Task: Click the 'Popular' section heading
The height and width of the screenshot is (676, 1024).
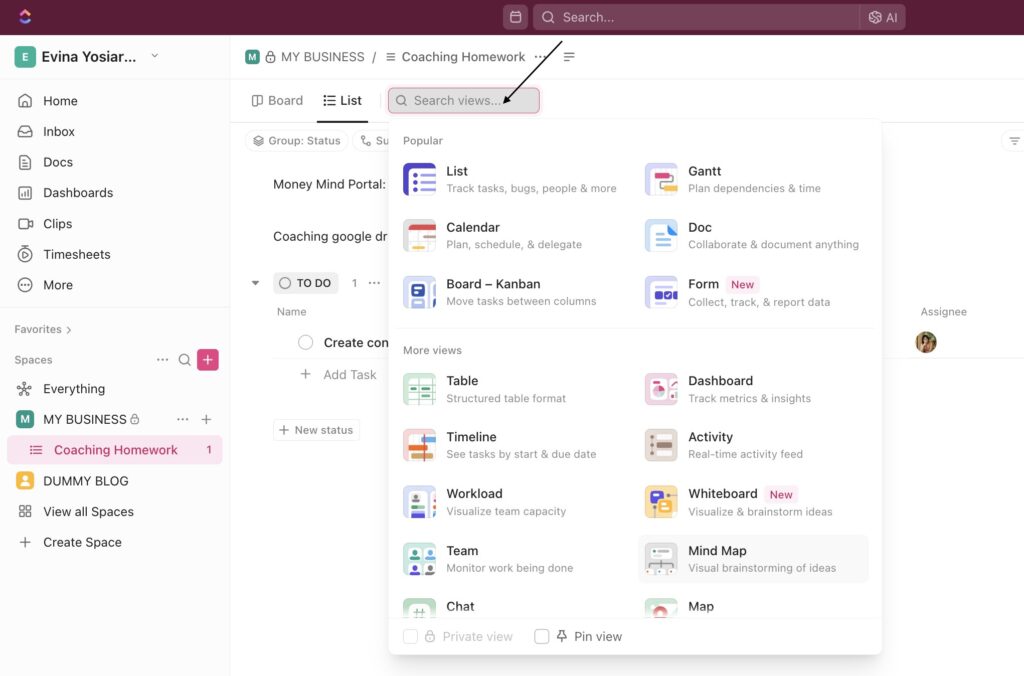Action: [423, 140]
